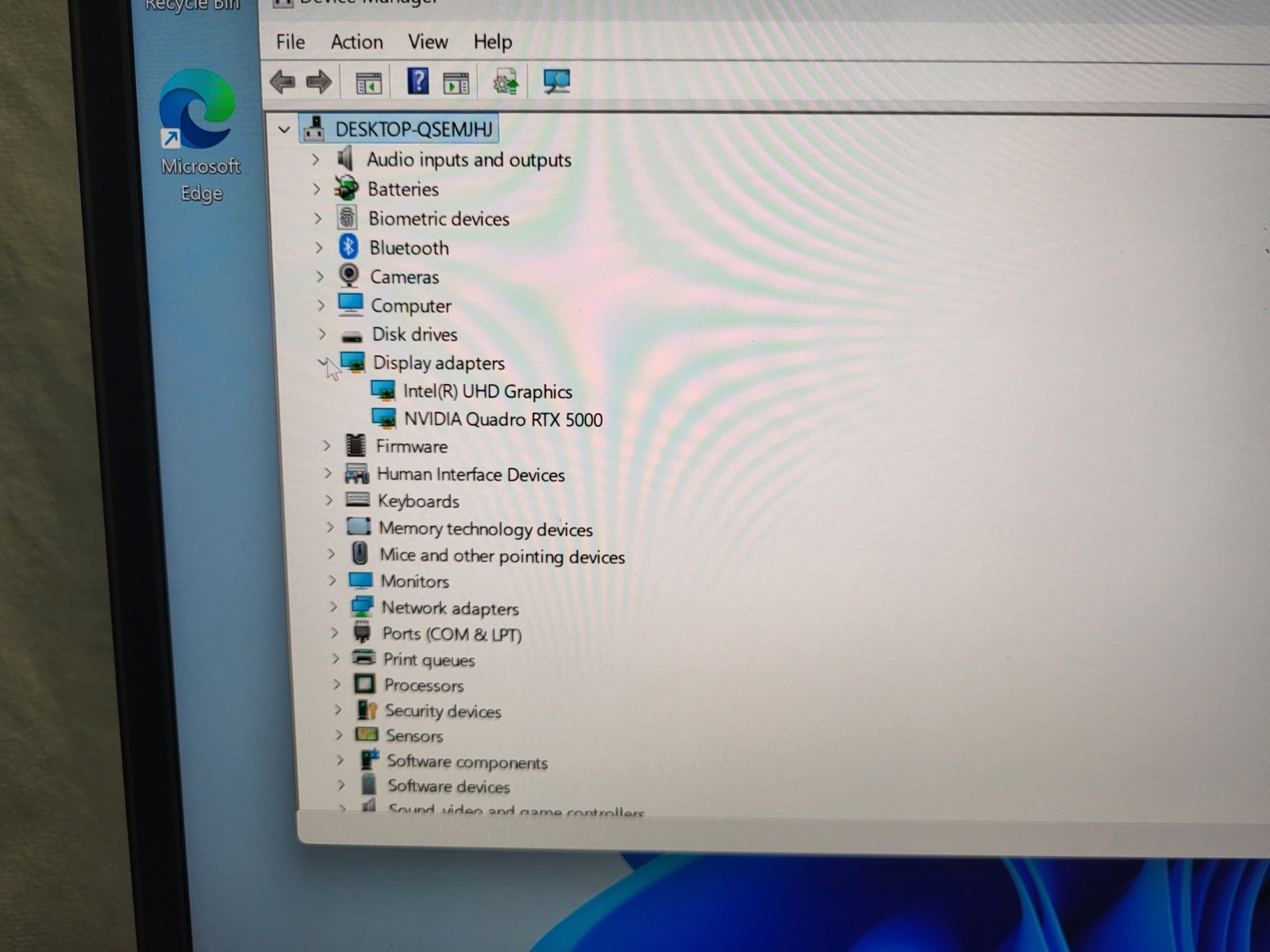Click the printer icon for Print queues
The height and width of the screenshot is (952, 1270).
pos(364,658)
